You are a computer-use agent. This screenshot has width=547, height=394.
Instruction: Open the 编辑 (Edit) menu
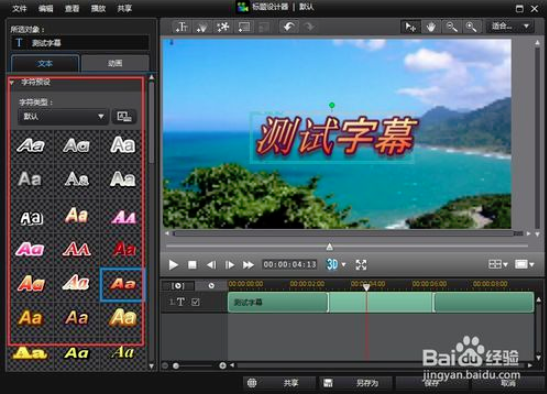click(x=46, y=8)
